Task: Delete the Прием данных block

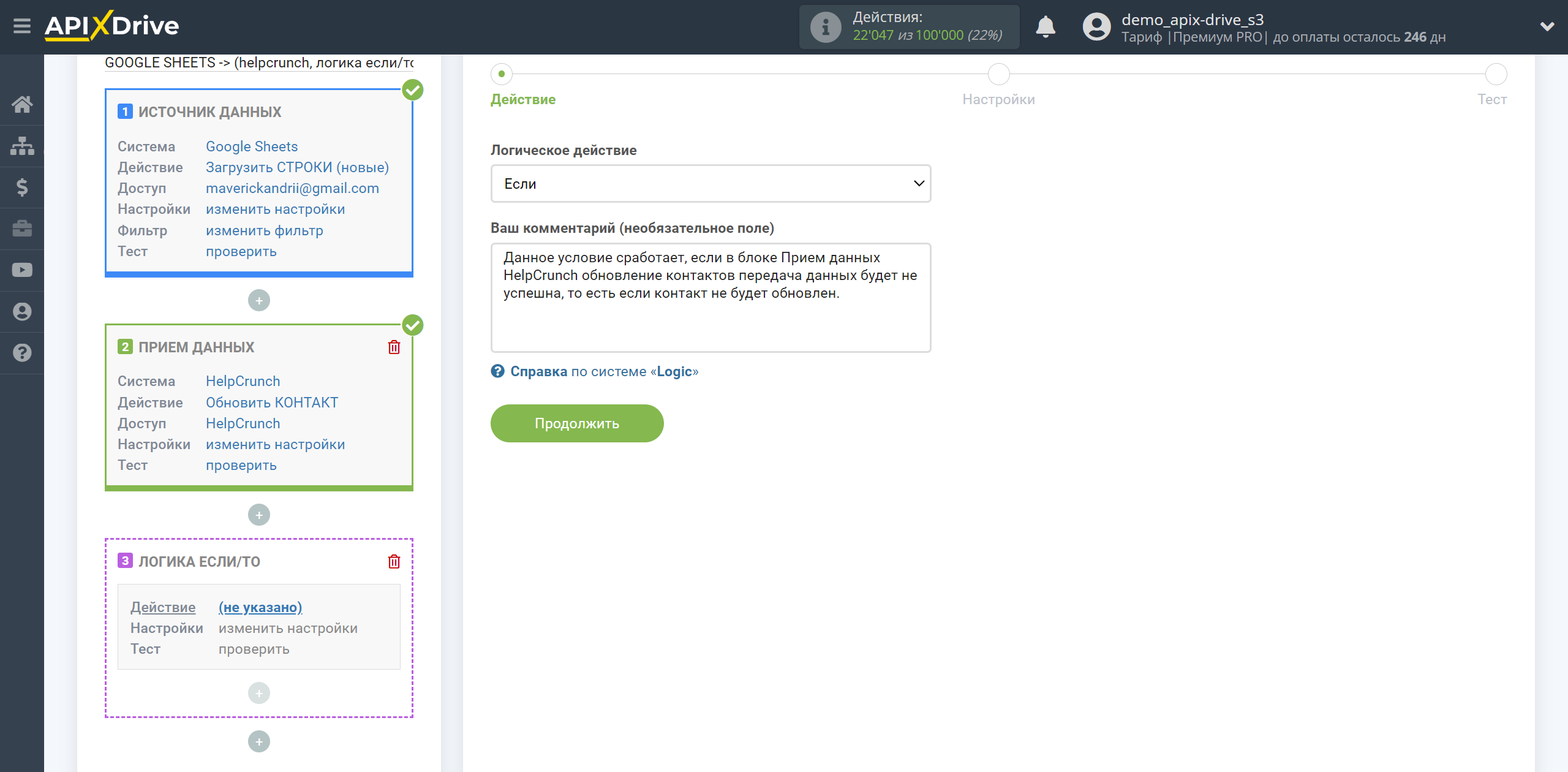Action: click(x=394, y=347)
